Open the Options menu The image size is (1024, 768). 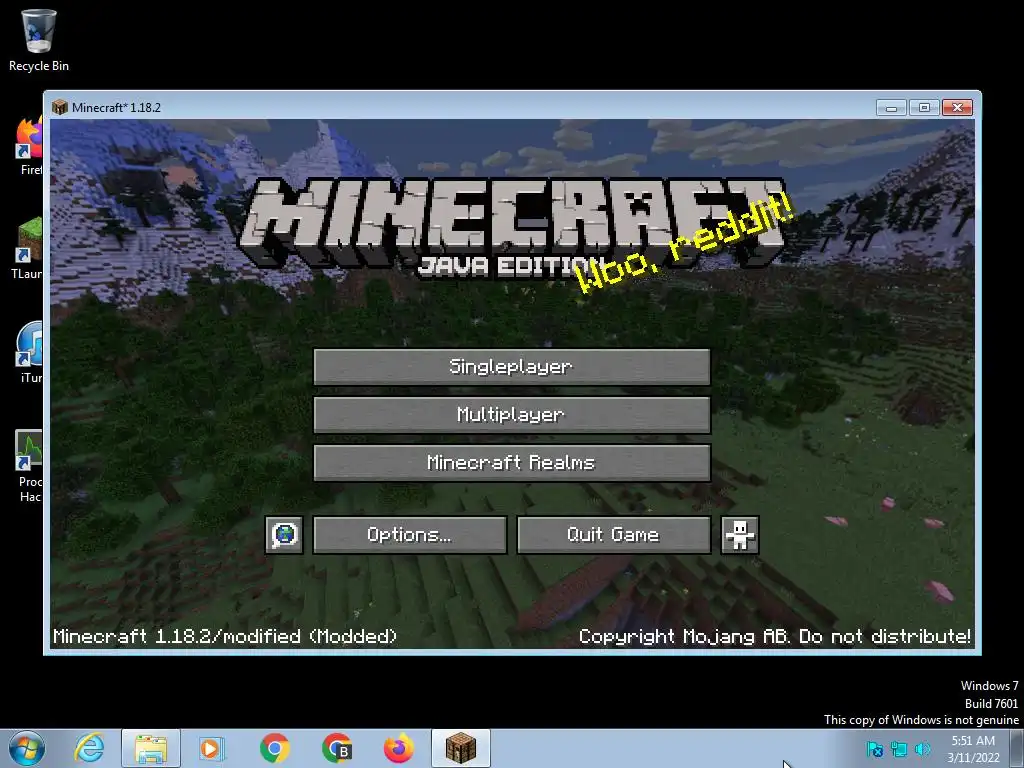coord(409,535)
